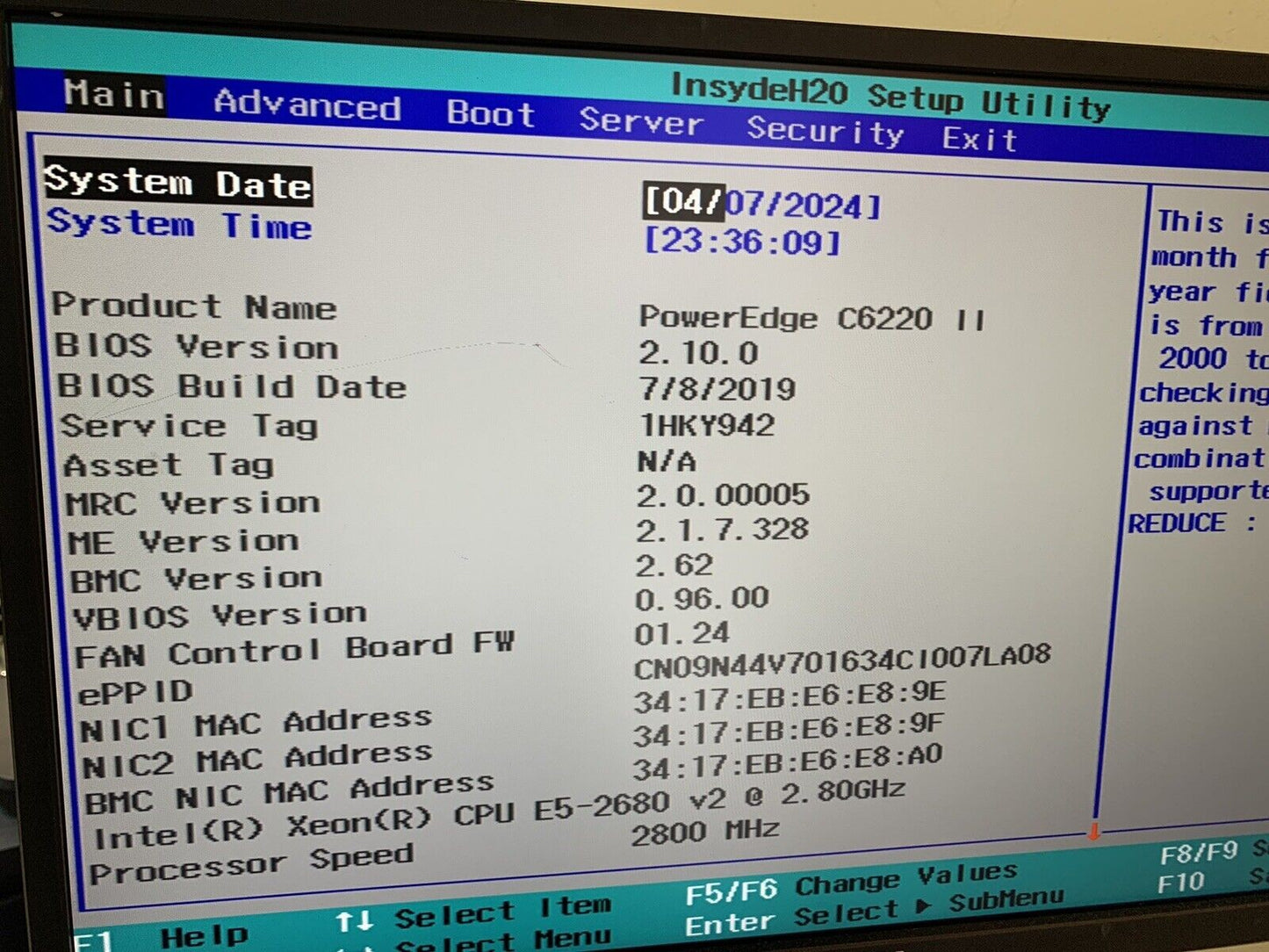Click ePPID value CN09N44V701634CI007LA08

842,661
